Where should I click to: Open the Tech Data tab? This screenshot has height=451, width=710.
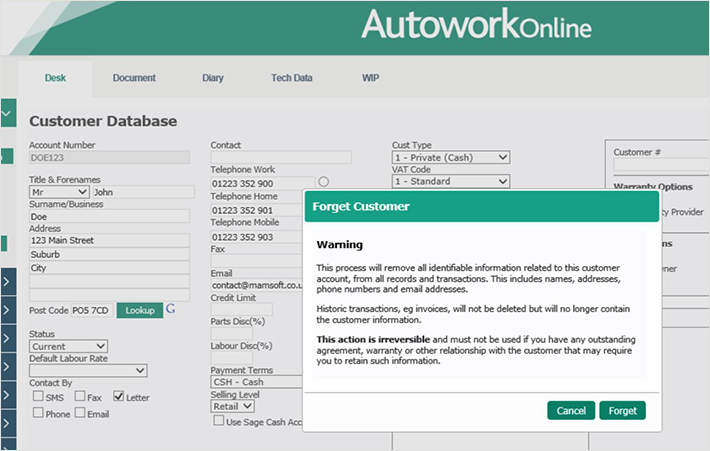[x=292, y=78]
